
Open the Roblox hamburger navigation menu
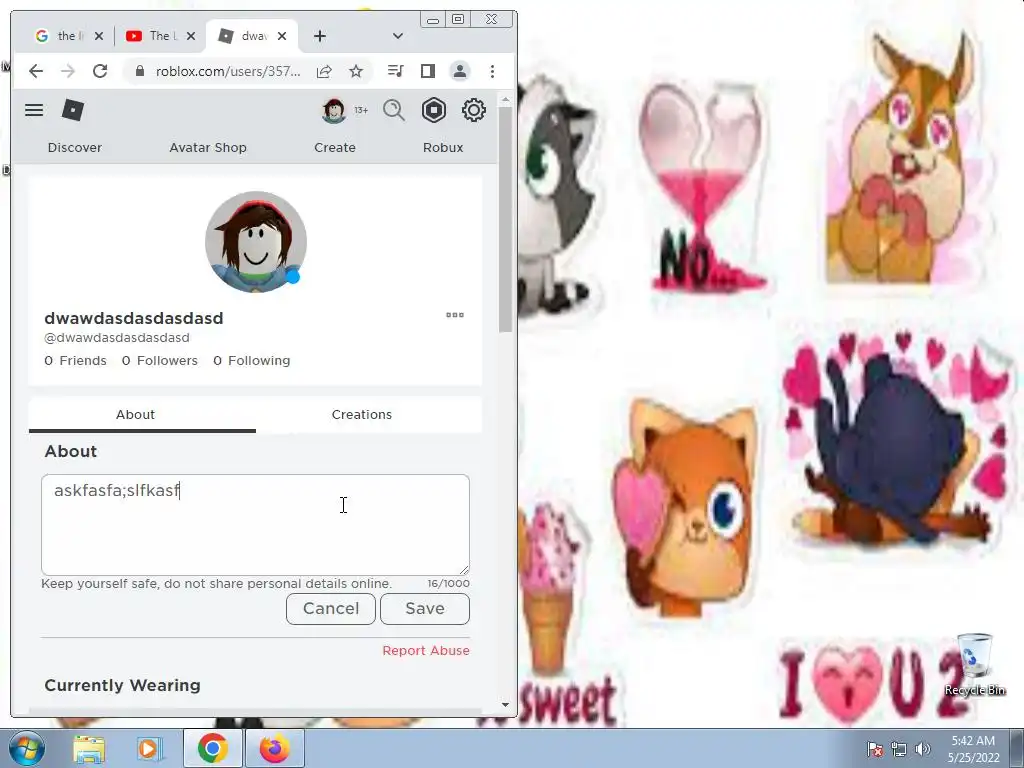coord(34,110)
